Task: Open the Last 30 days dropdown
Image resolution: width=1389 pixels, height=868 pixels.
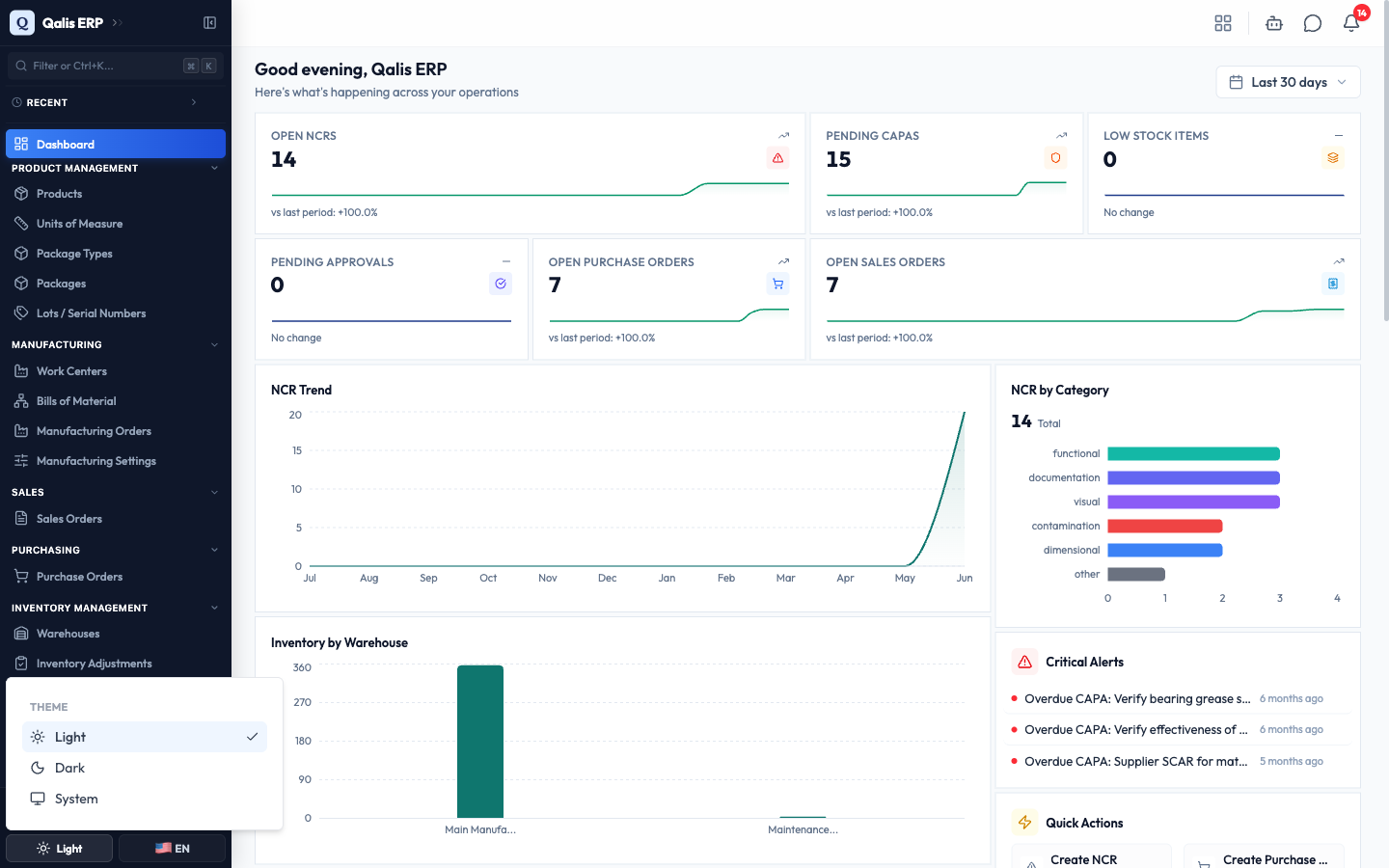Action: click(x=1288, y=82)
